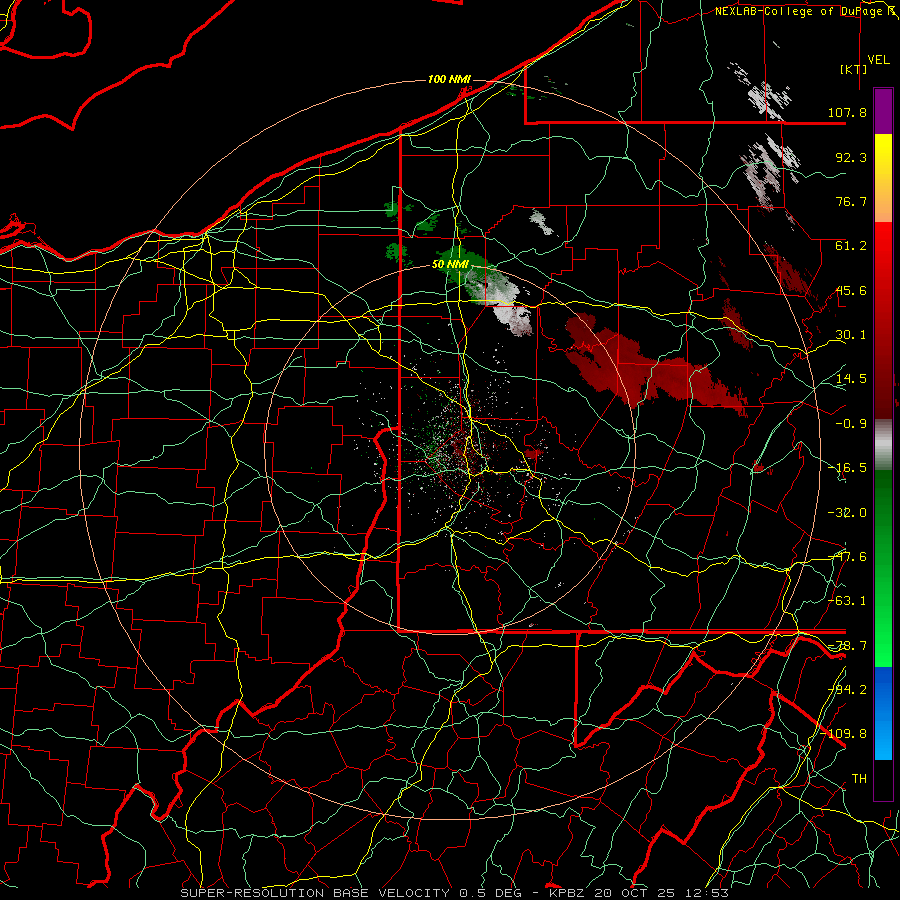Select the -109.8 value on velocity scale
This screenshot has height=900, width=900.
845,734
